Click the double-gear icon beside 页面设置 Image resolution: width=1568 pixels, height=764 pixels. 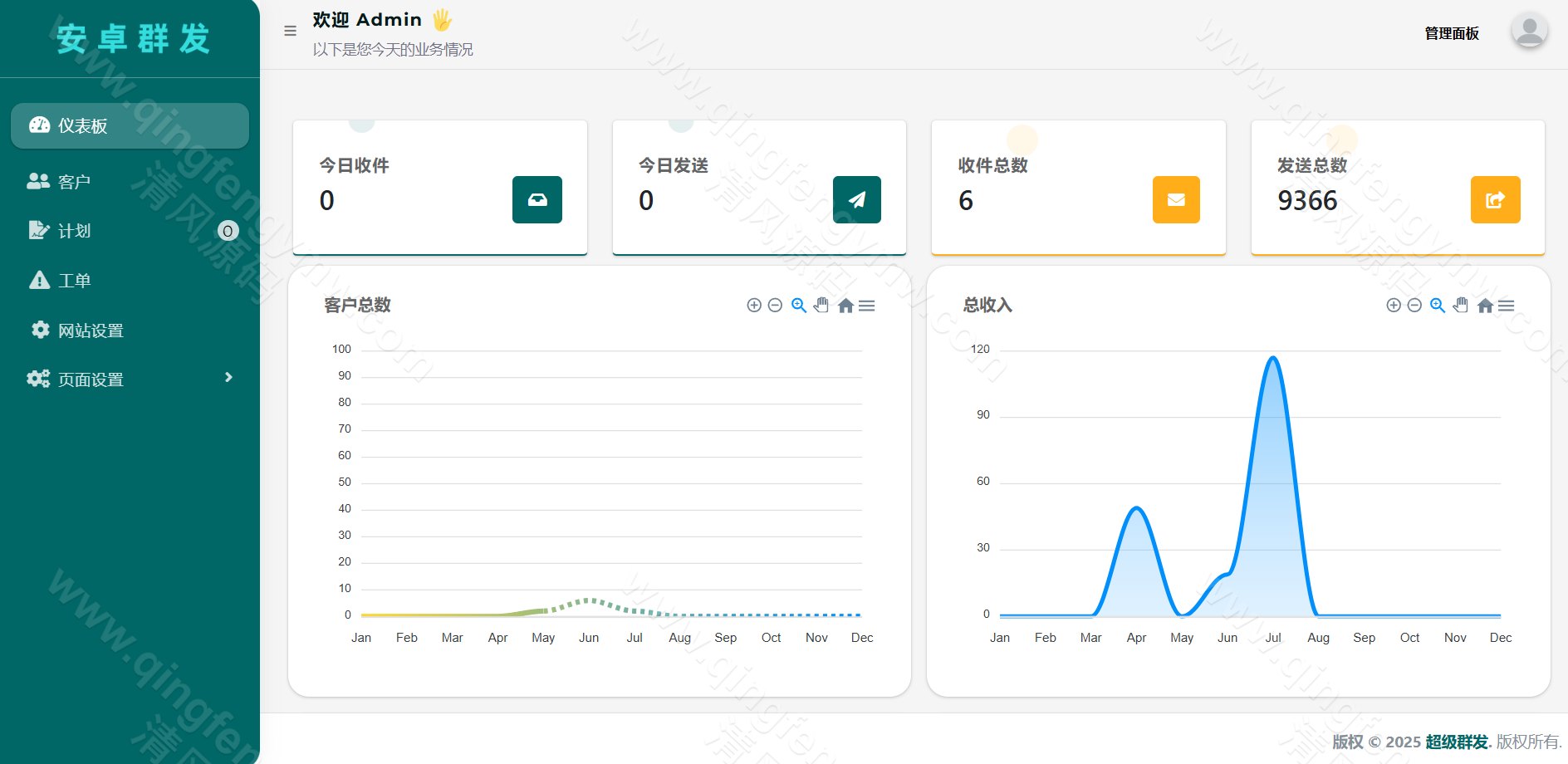pos(38,379)
